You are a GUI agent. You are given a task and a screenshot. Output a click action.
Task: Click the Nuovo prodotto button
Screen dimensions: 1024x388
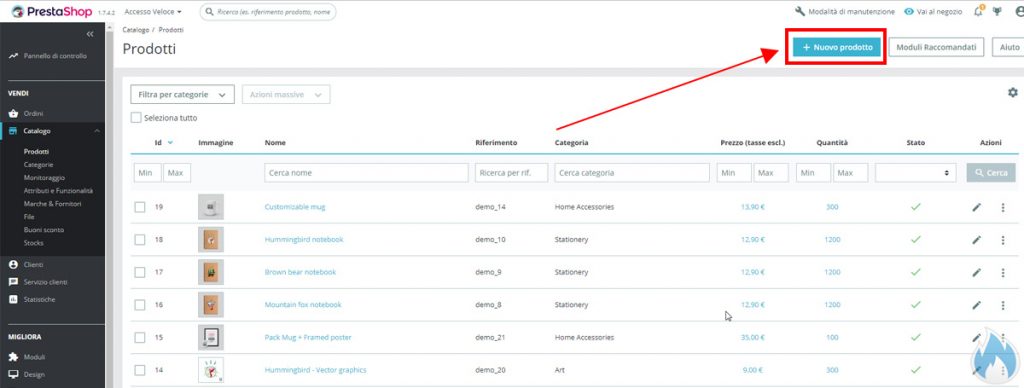pyautogui.click(x=837, y=47)
